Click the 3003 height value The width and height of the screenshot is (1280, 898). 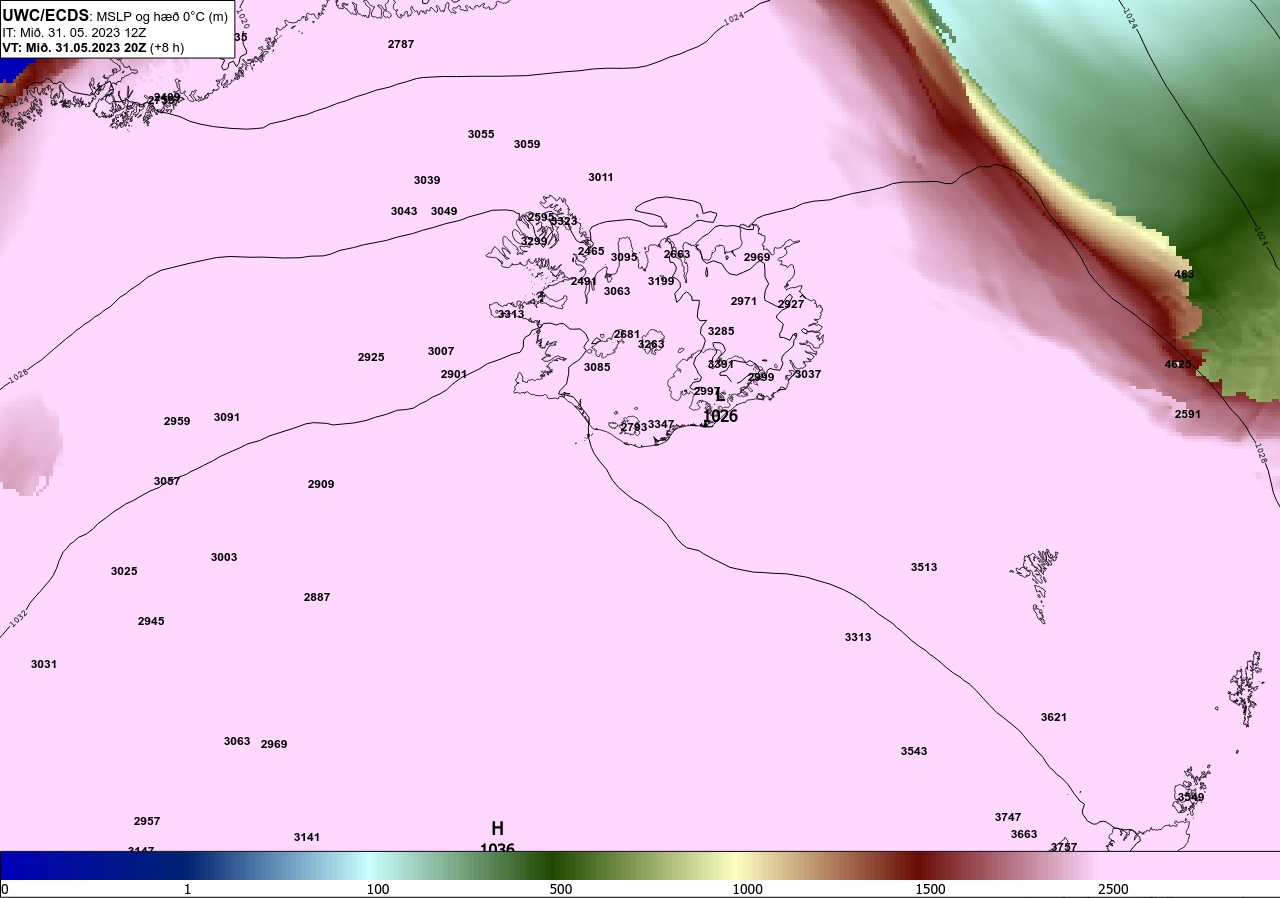224,557
